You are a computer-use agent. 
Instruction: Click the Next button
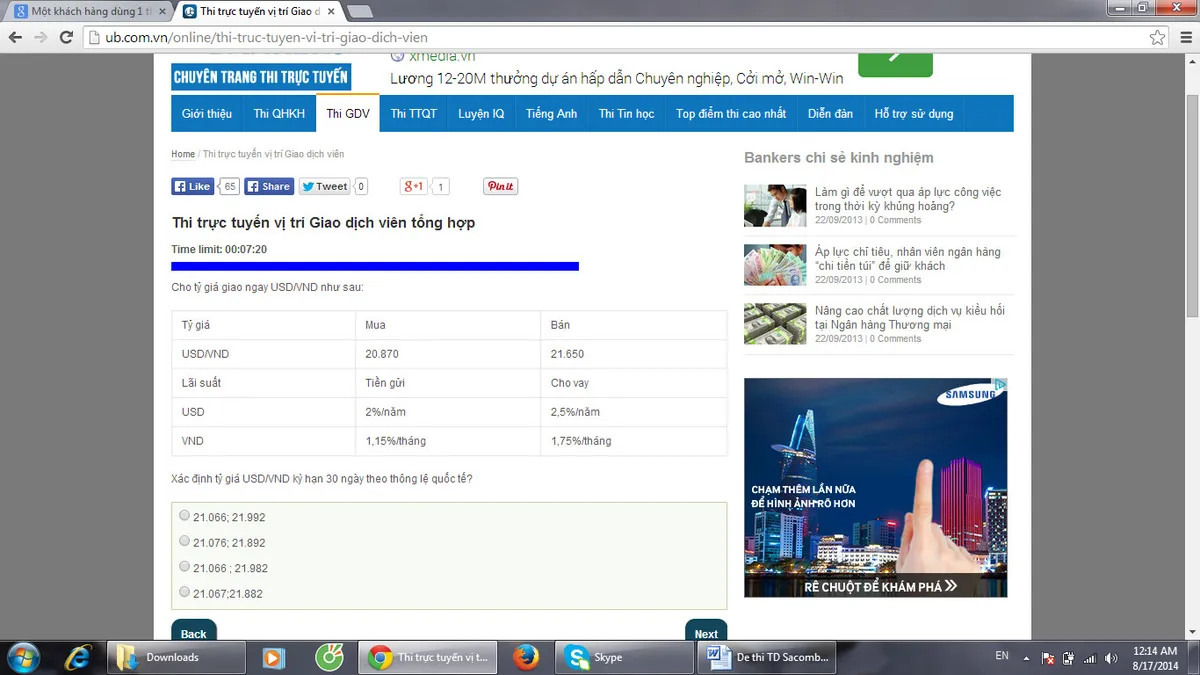[706, 632]
